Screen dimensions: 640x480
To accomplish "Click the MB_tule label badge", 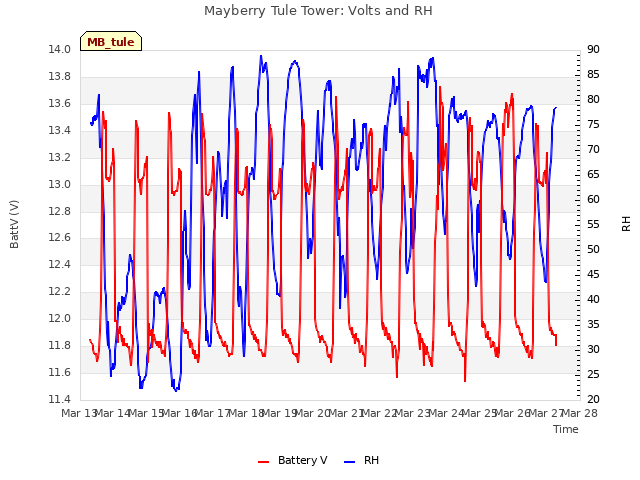I will (x=111, y=41).
